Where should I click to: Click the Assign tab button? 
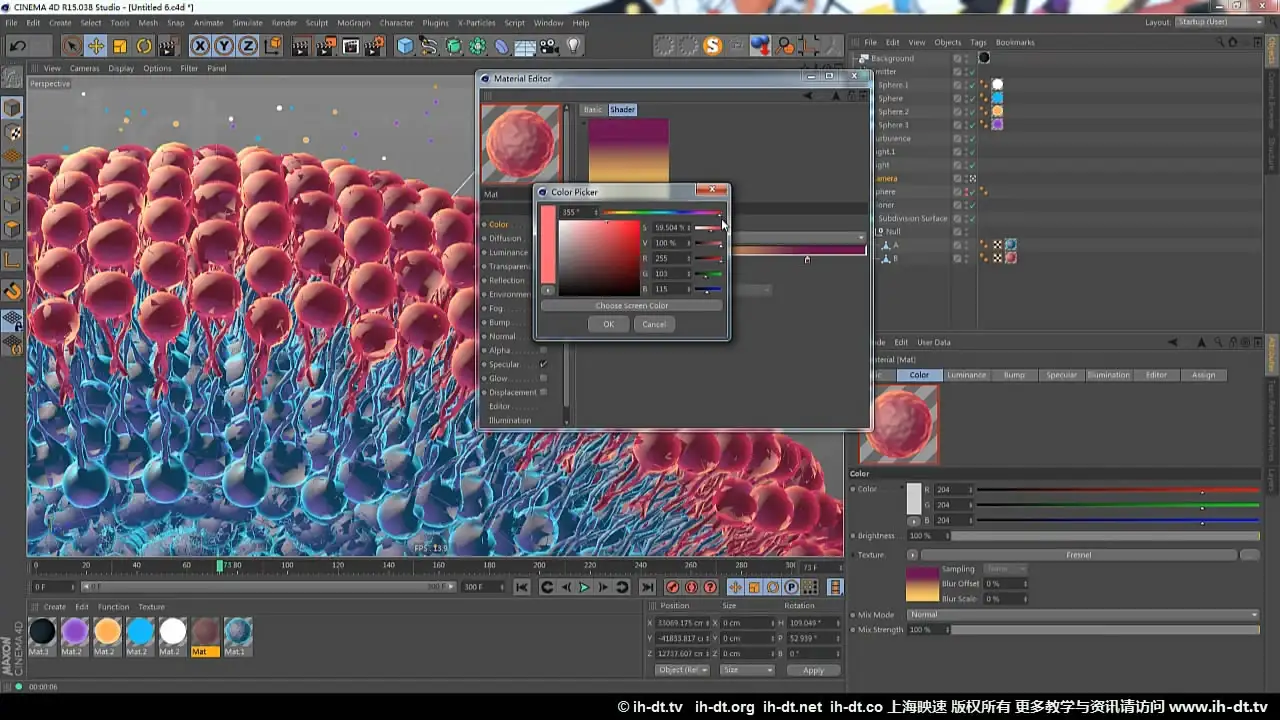point(1204,375)
